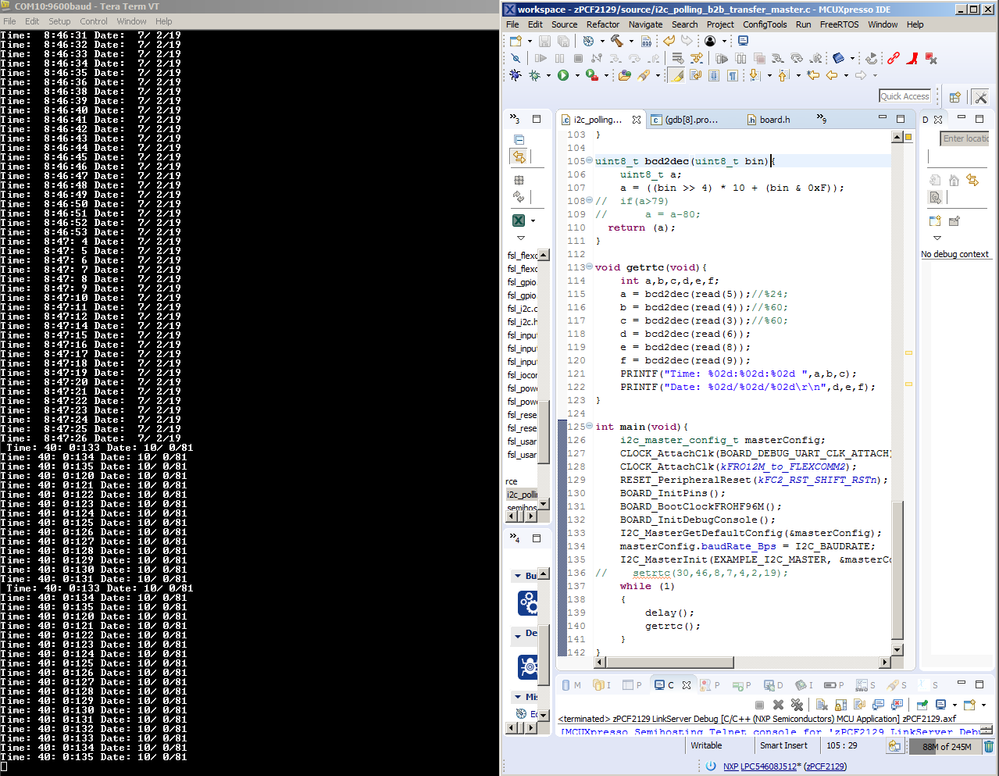999x776 pixels.
Task: Click the Remove All Terminated Launches icon
Action: point(796,705)
